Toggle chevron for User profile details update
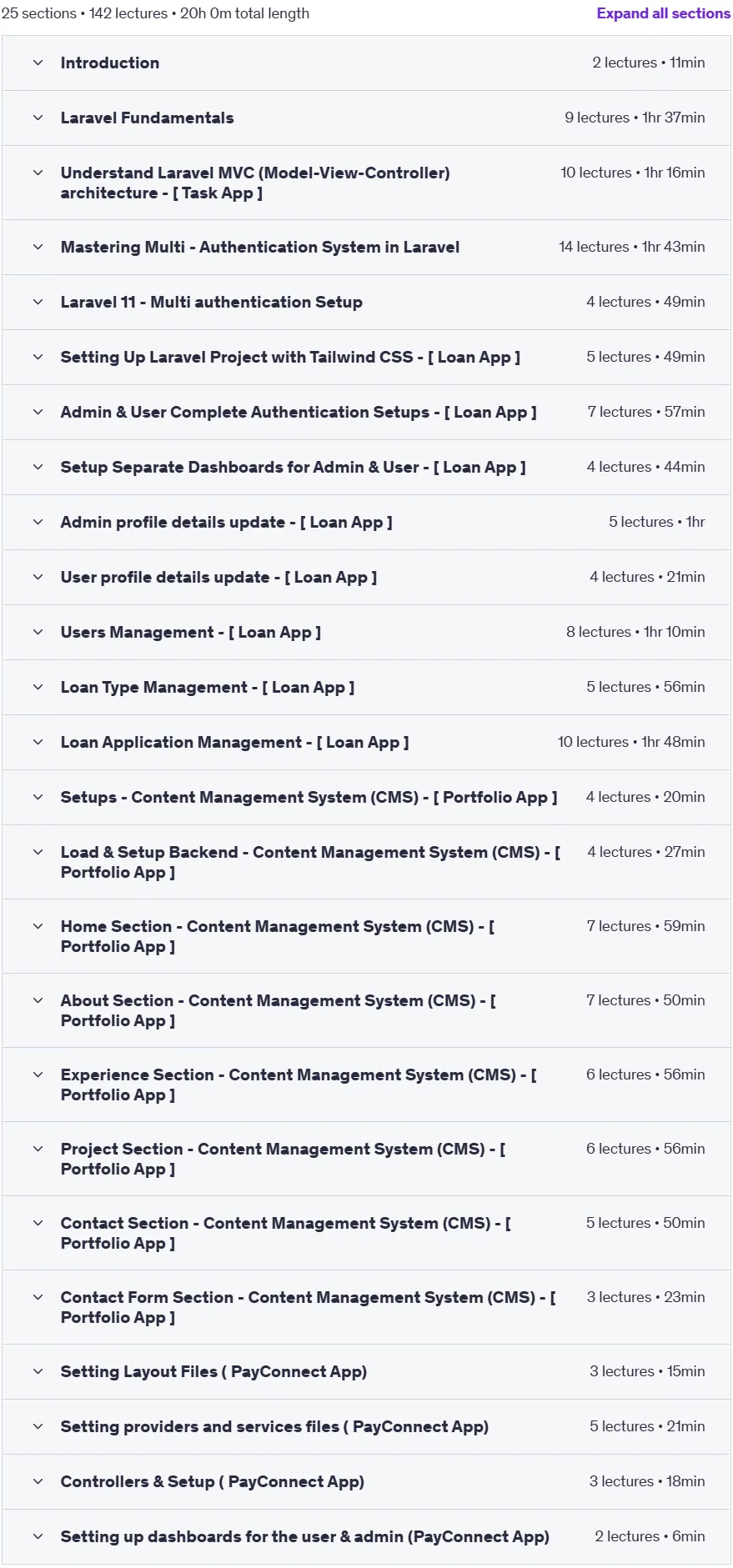The height and width of the screenshot is (1568, 733). (38, 577)
